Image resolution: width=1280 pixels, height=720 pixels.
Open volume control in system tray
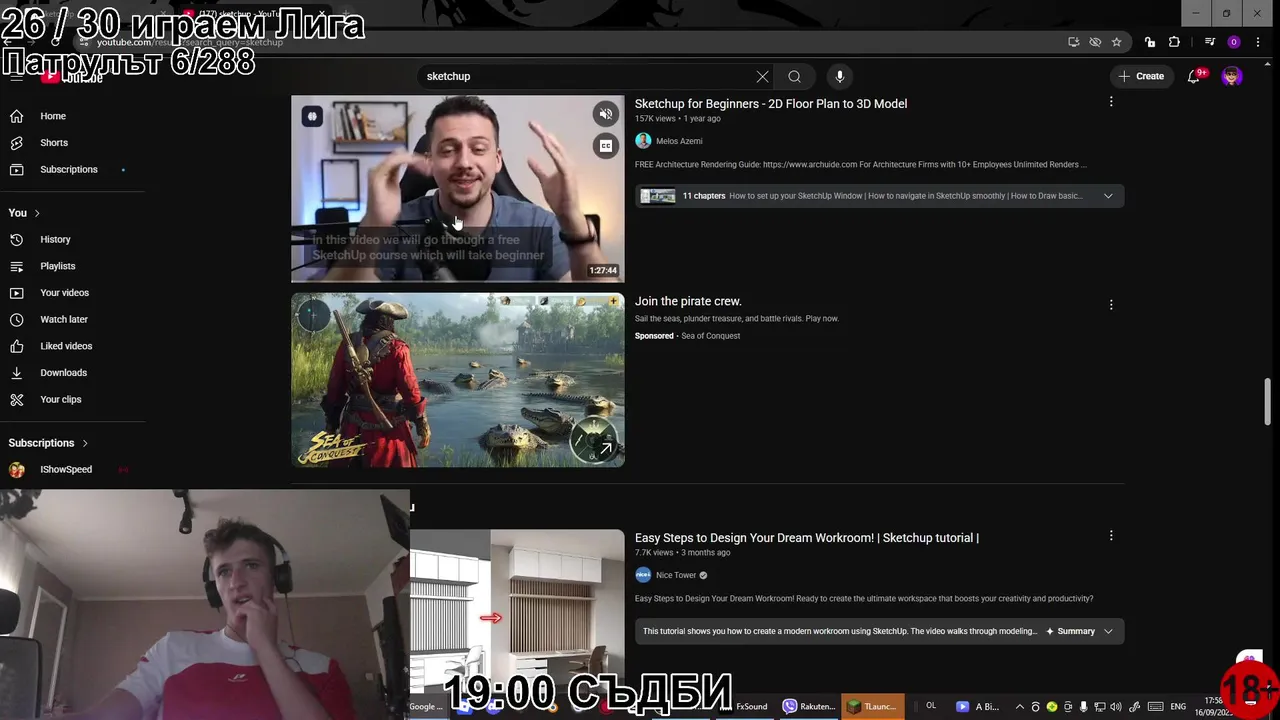[x=1116, y=707]
